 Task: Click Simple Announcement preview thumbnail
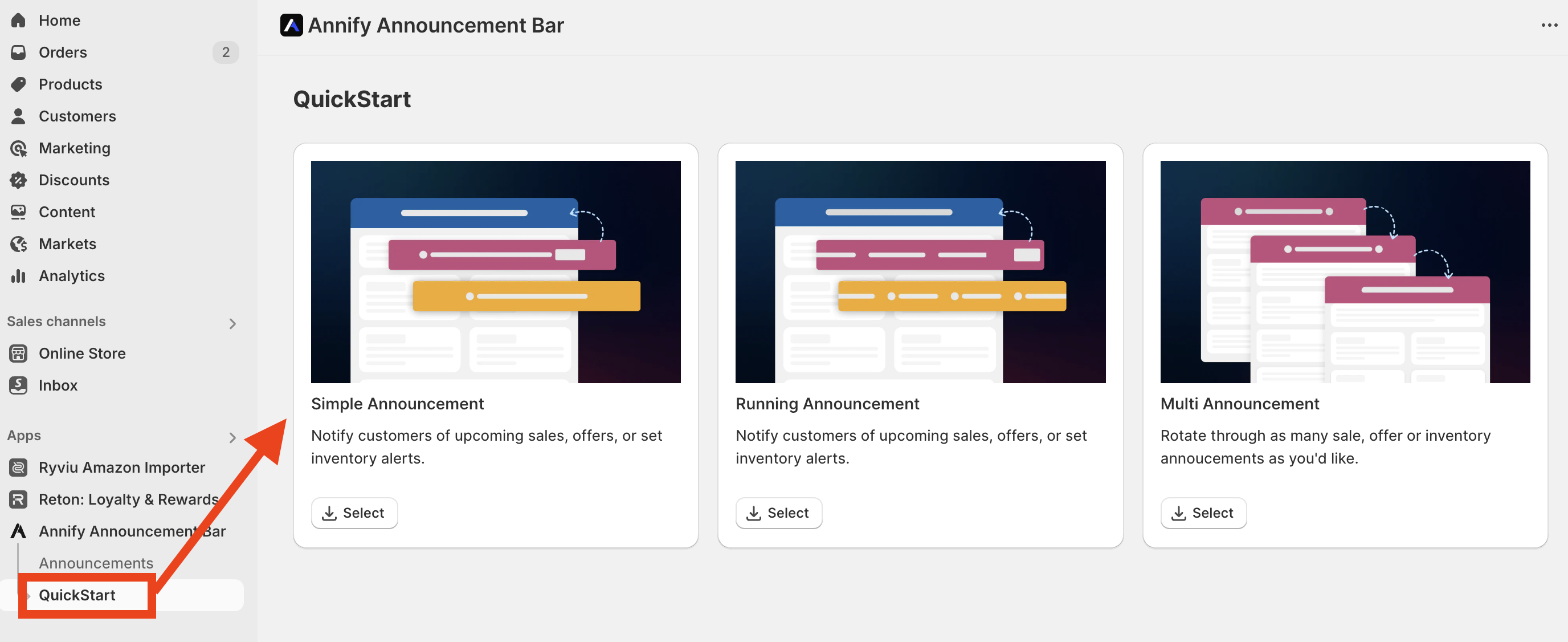coord(496,271)
